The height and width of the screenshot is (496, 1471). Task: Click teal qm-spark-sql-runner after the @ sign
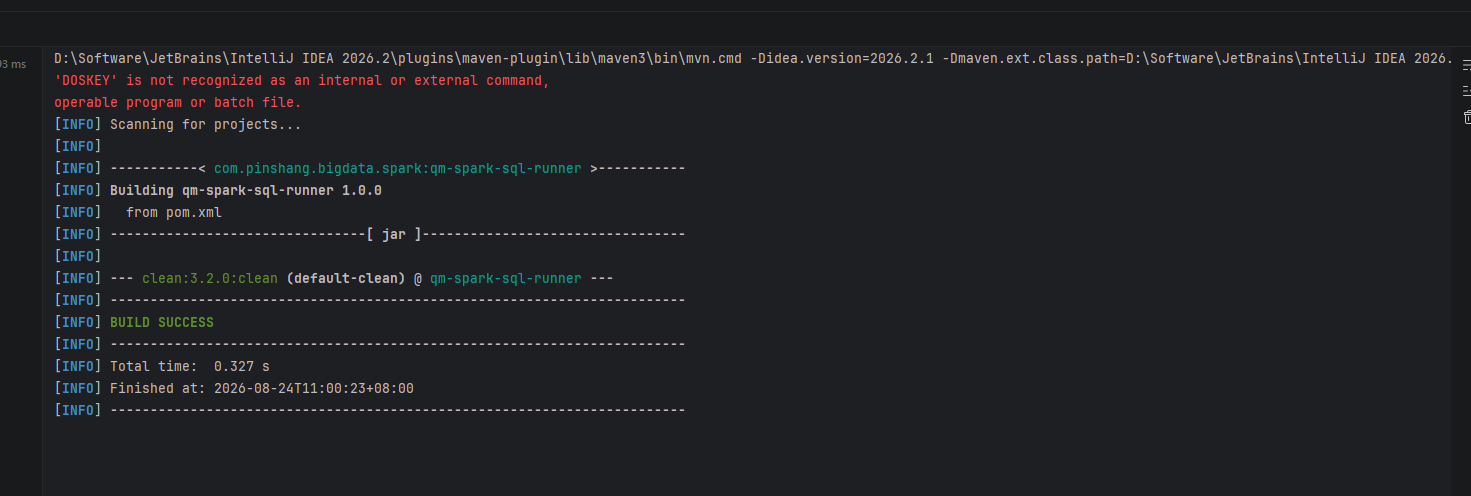505,278
